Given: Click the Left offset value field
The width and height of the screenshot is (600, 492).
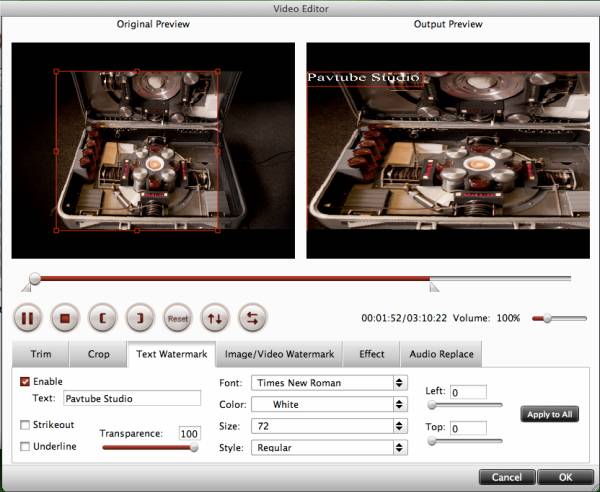Looking at the screenshot, I should [468, 393].
